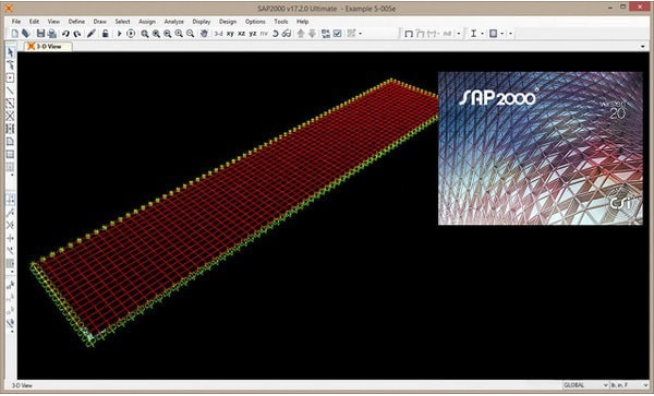Viewport: 654px width, 396px height.
Task: Click the Undo icon in toolbar
Action: pos(65,34)
